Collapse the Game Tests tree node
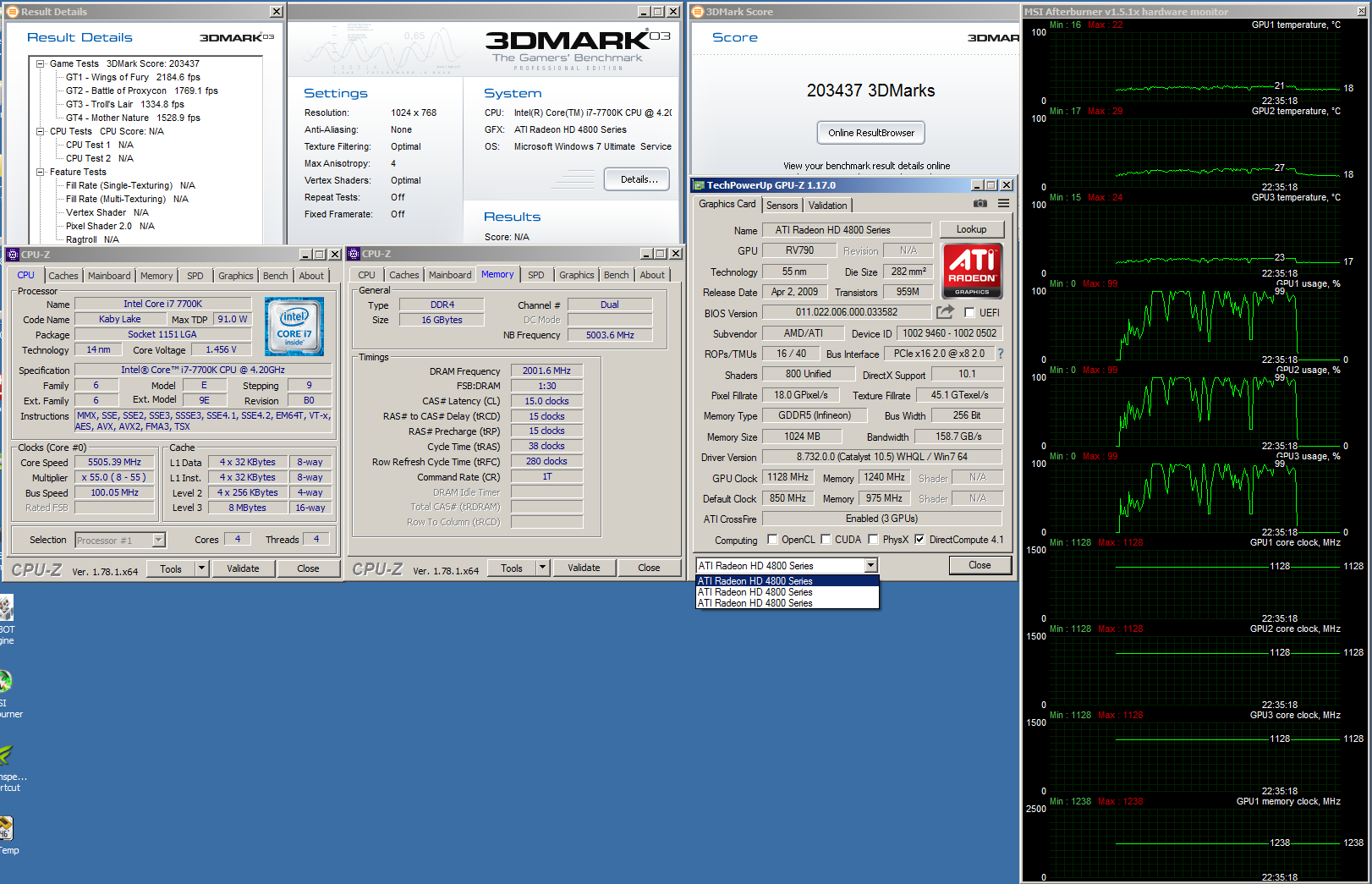Screen dimensions: 1372x884 coord(40,63)
